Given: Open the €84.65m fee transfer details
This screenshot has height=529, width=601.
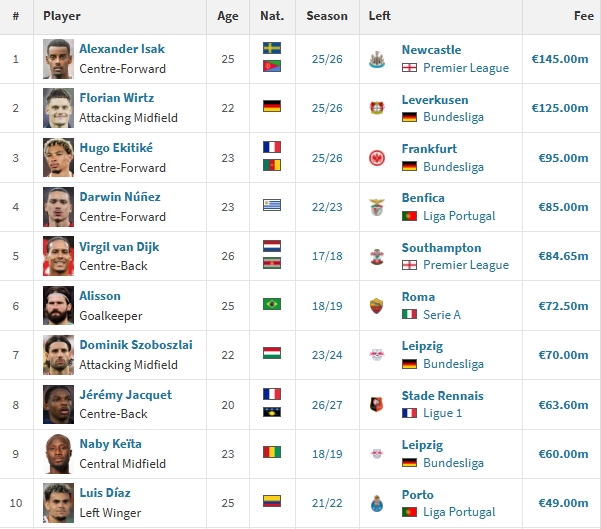Looking at the screenshot, I should [x=563, y=256].
